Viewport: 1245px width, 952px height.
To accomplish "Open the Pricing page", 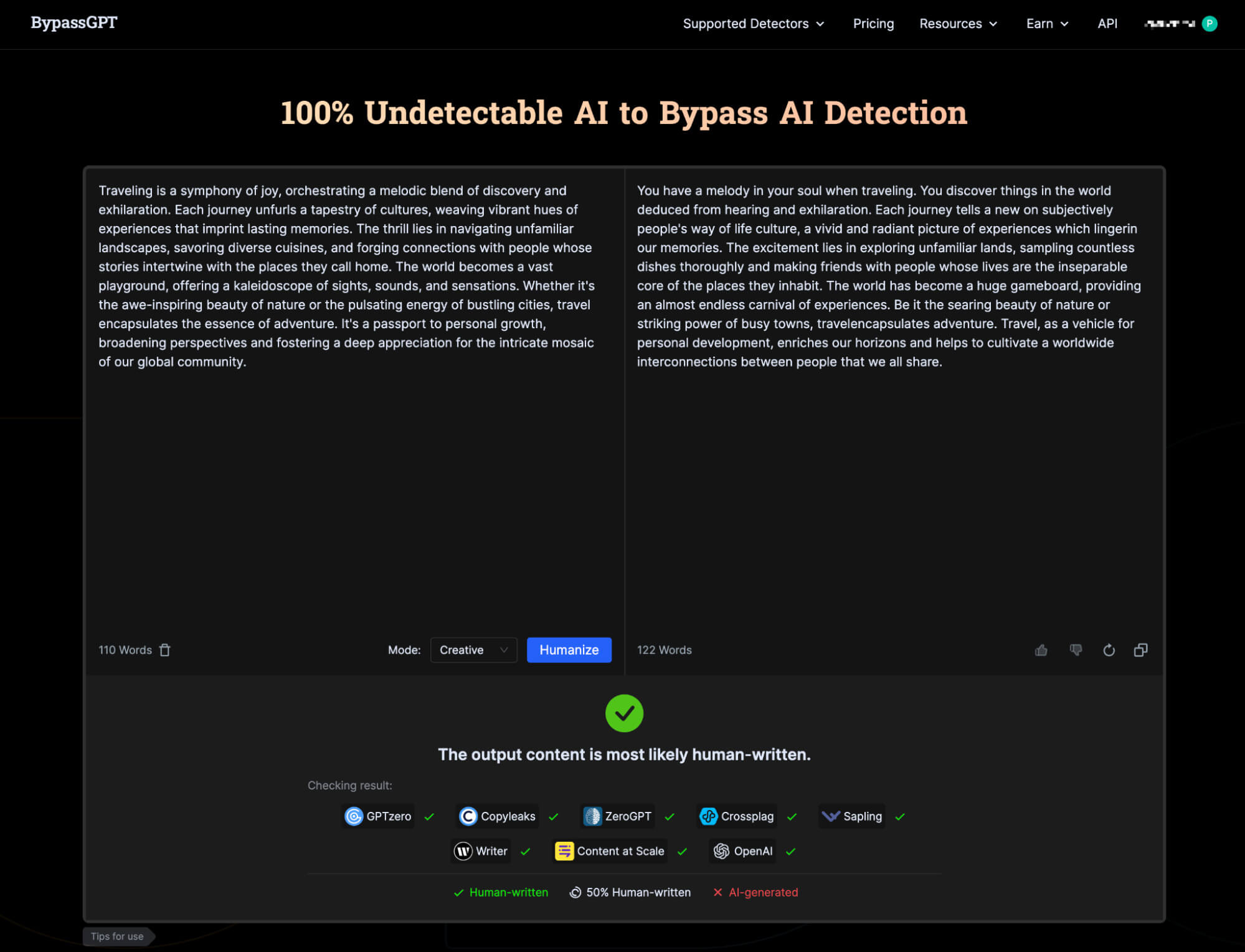I will click(x=873, y=24).
